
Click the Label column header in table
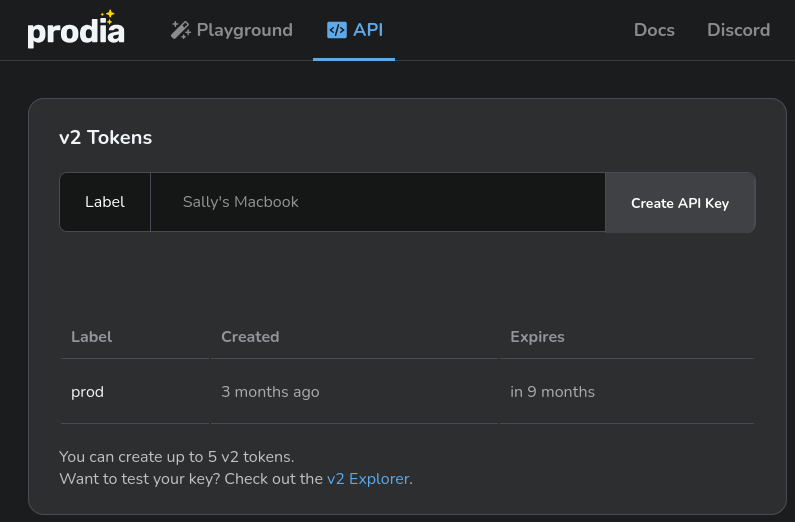click(x=91, y=337)
